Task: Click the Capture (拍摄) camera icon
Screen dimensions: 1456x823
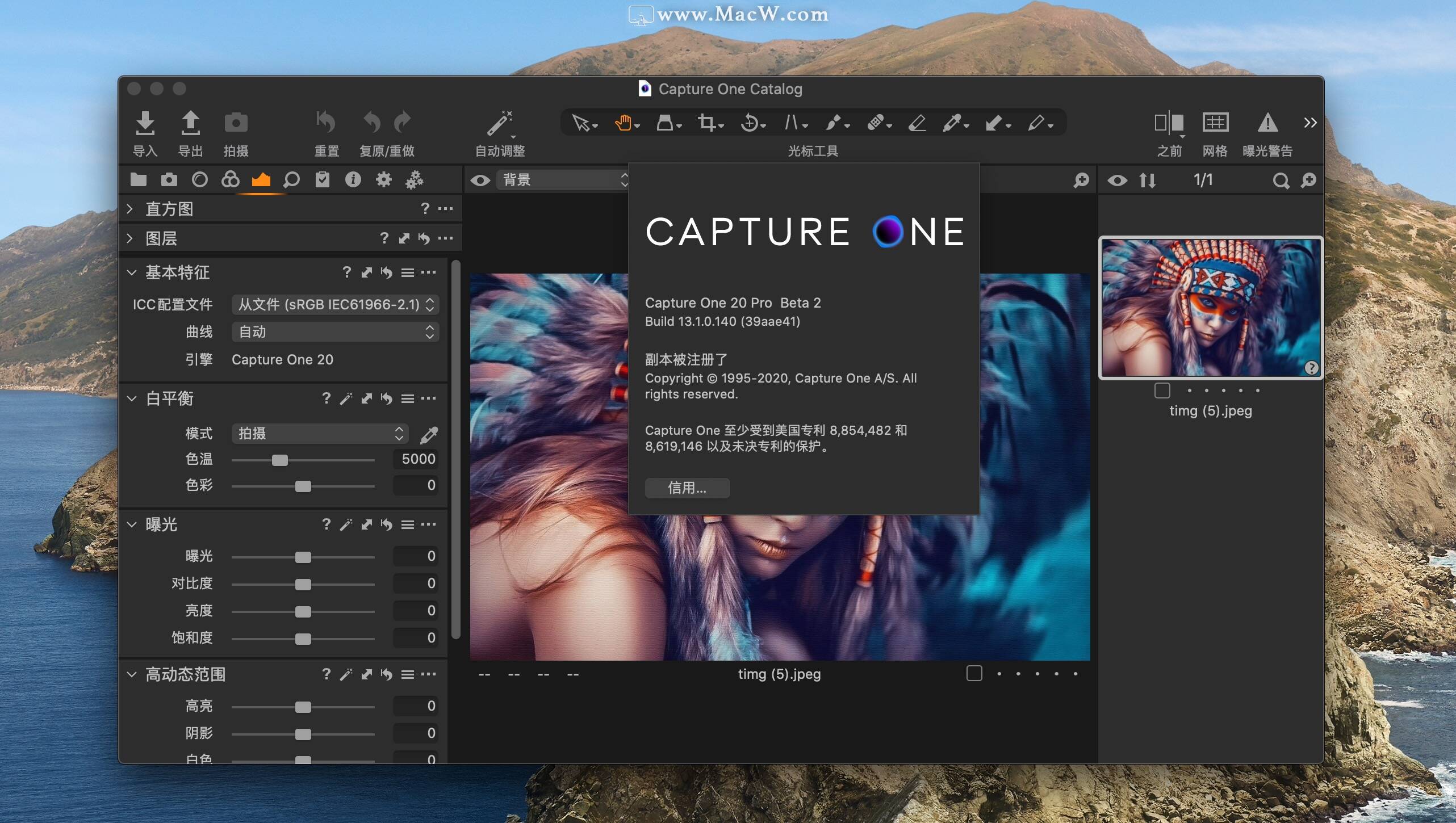Action: (x=236, y=123)
